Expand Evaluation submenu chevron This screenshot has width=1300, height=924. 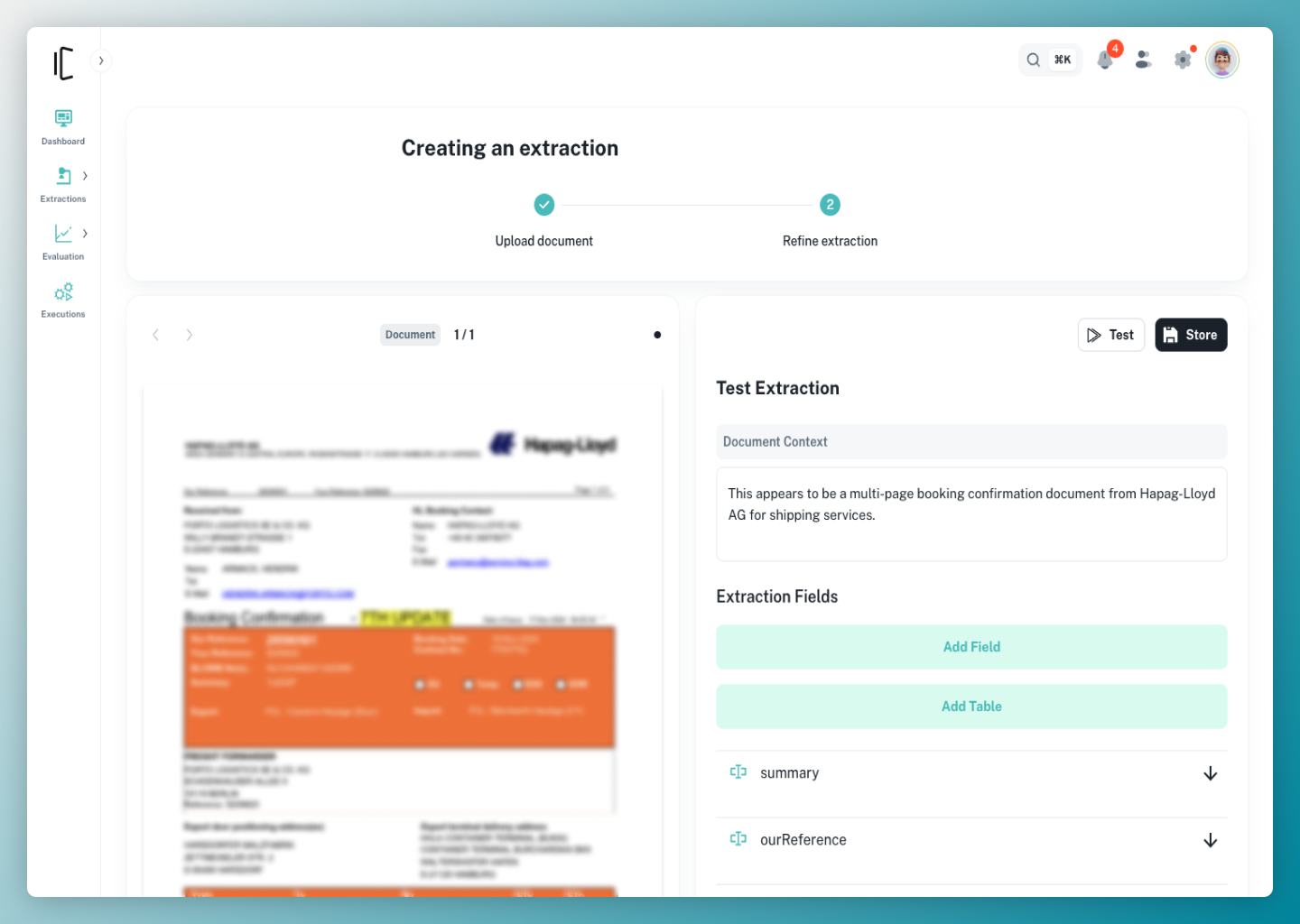[x=85, y=234]
